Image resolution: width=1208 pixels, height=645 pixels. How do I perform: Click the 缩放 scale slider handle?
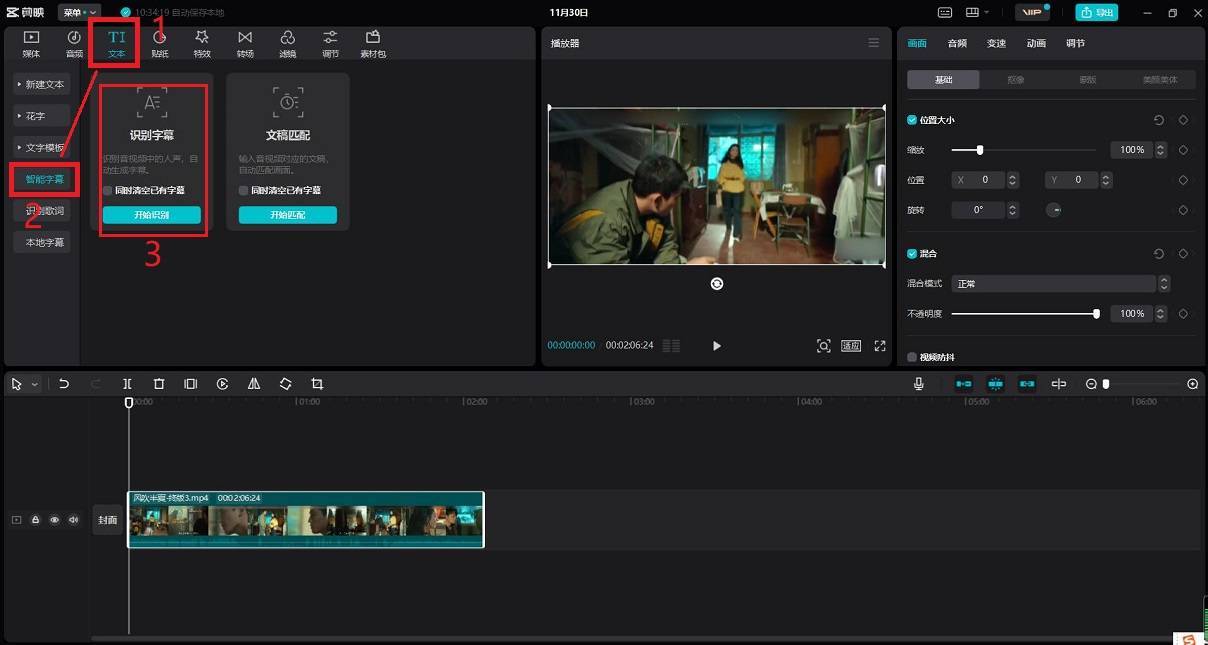click(x=980, y=150)
